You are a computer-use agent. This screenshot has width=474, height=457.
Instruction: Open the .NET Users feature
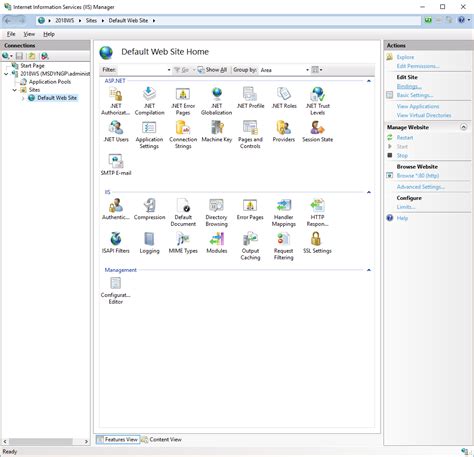116,132
